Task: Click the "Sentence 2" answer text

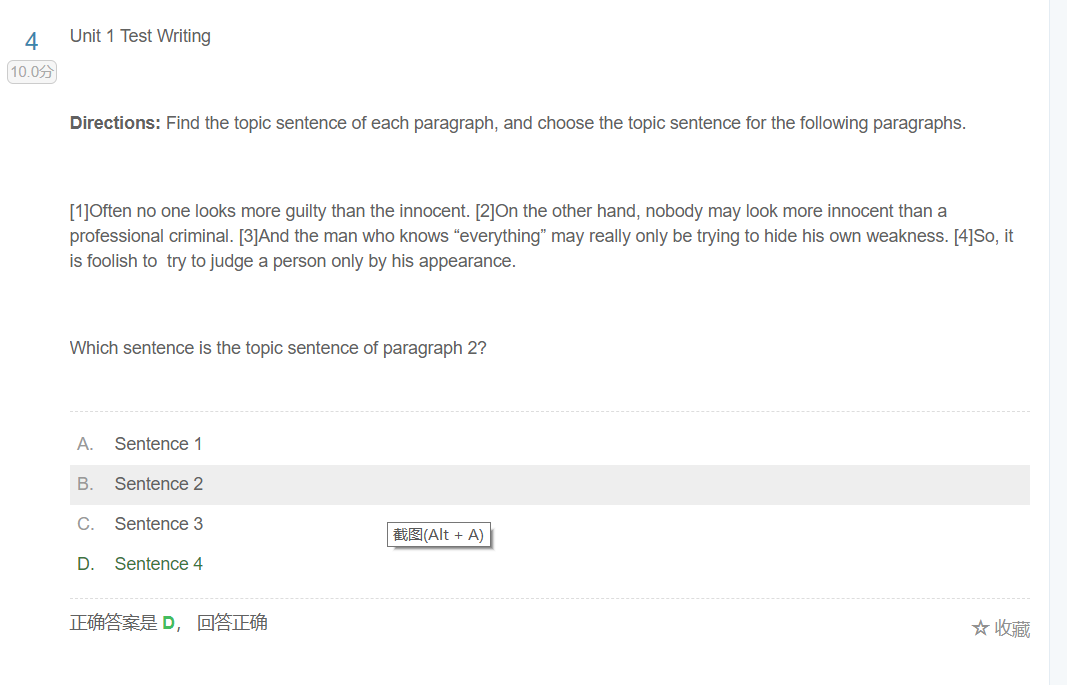Action: pyautogui.click(x=158, y=484)
